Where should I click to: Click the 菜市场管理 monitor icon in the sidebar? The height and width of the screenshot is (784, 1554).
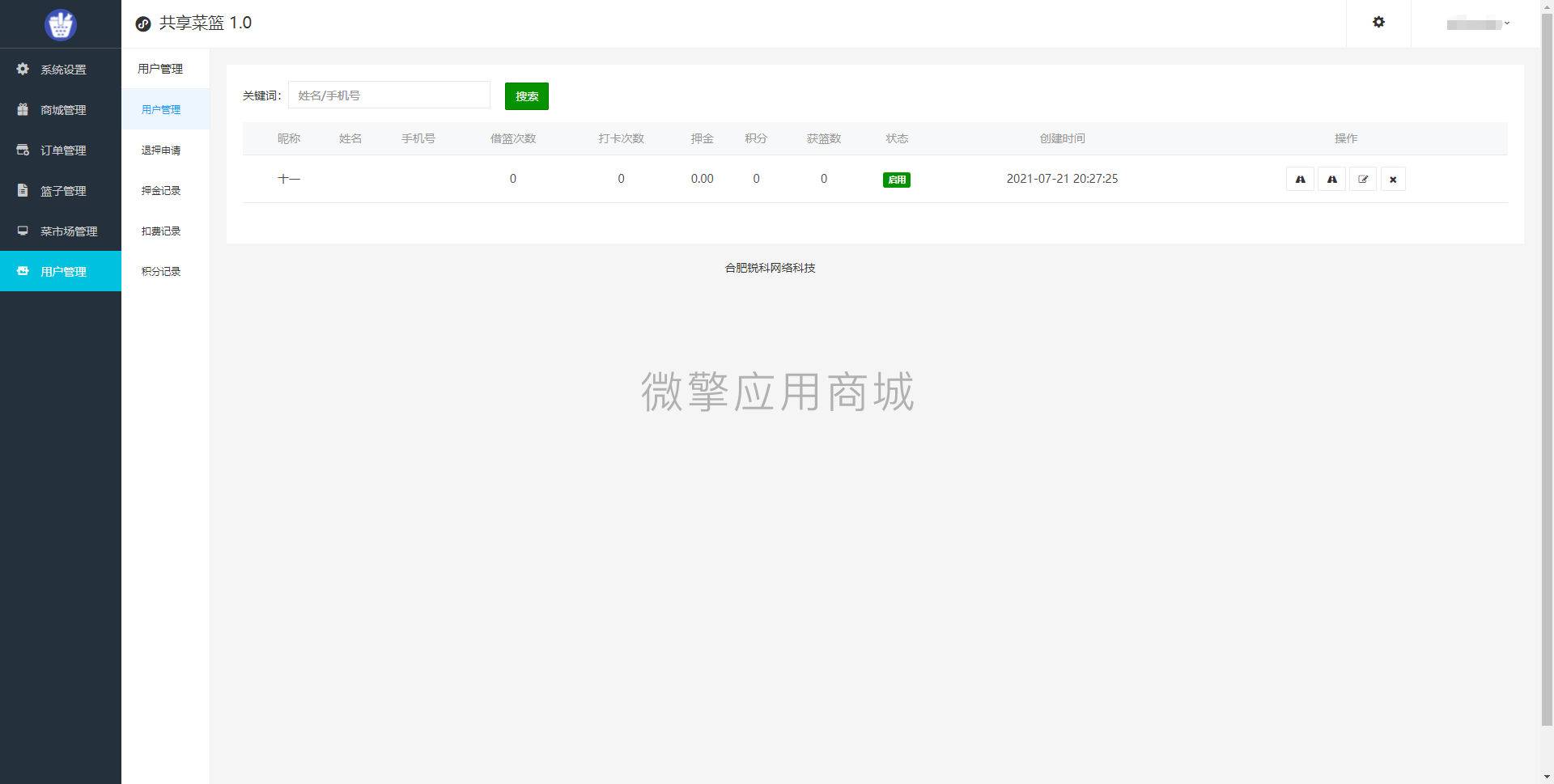click(x=23, y=231)
